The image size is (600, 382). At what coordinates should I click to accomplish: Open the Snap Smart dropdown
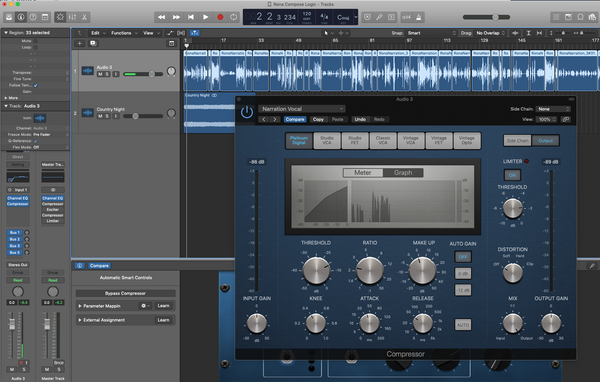432,33
